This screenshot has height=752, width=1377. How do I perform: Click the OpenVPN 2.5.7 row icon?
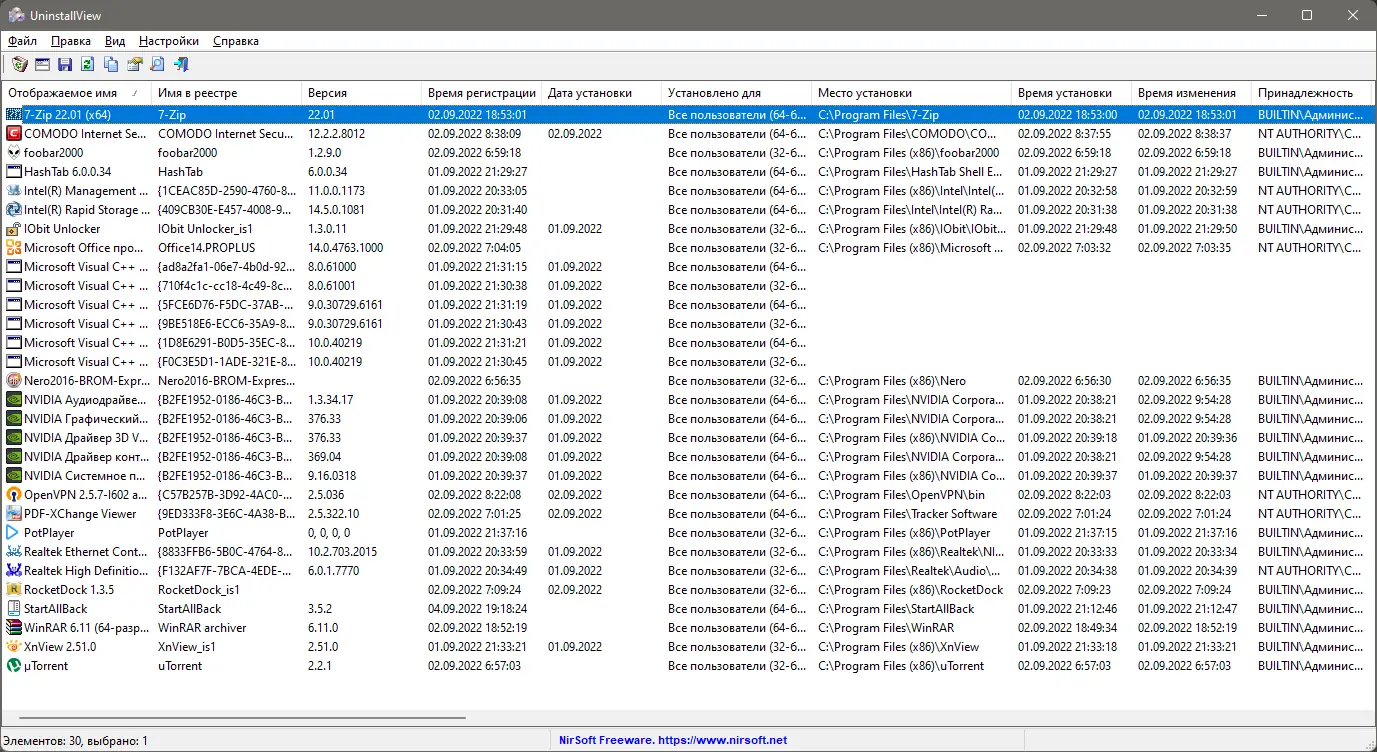tap(14, 495)
